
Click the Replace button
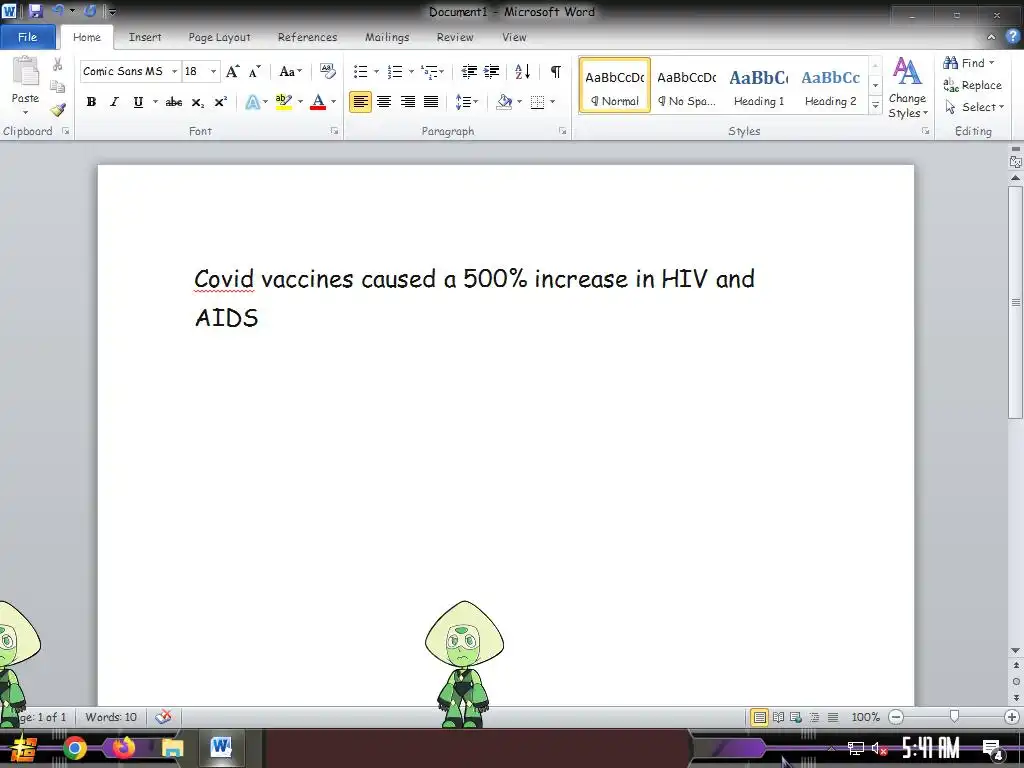[972, 85]
